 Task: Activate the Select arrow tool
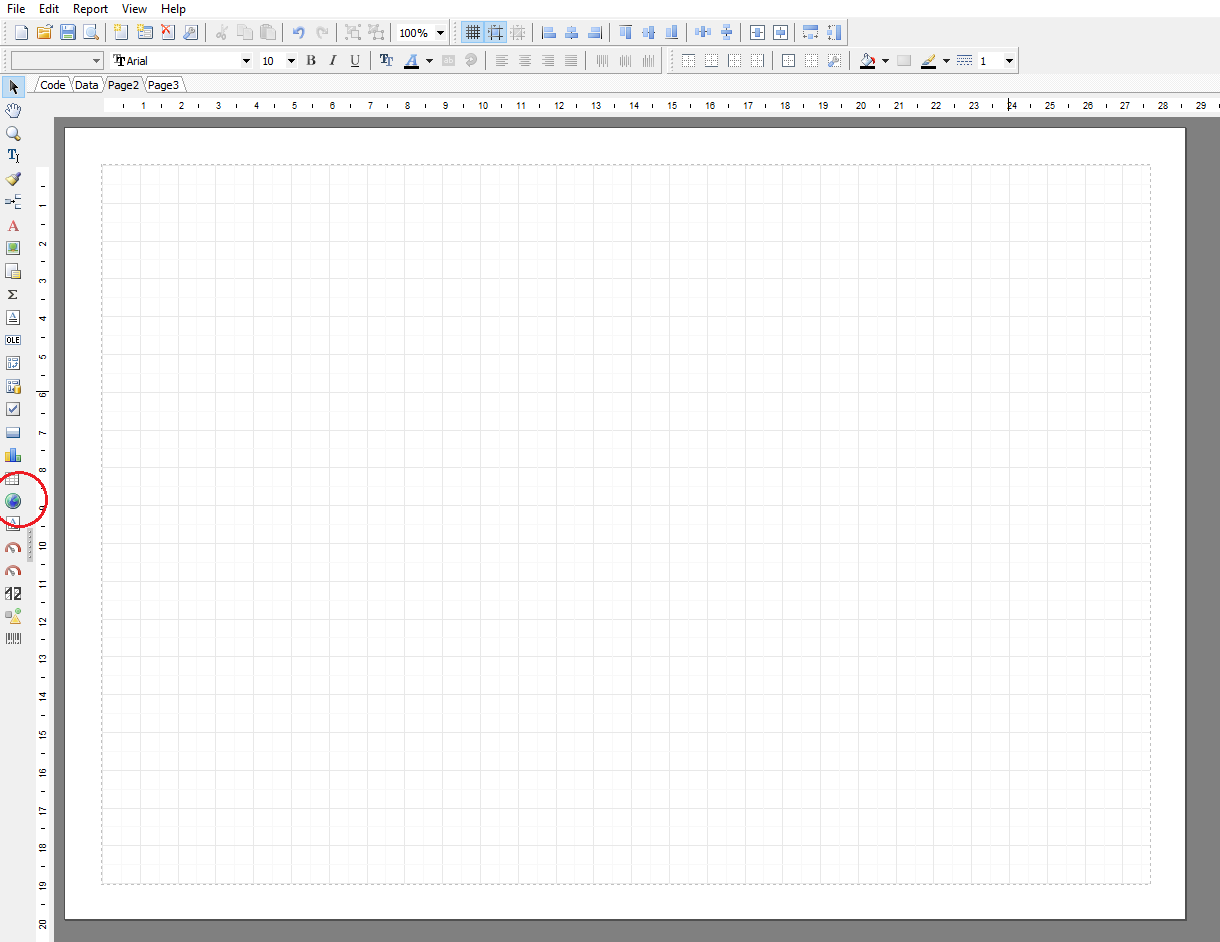coord(13,87)
